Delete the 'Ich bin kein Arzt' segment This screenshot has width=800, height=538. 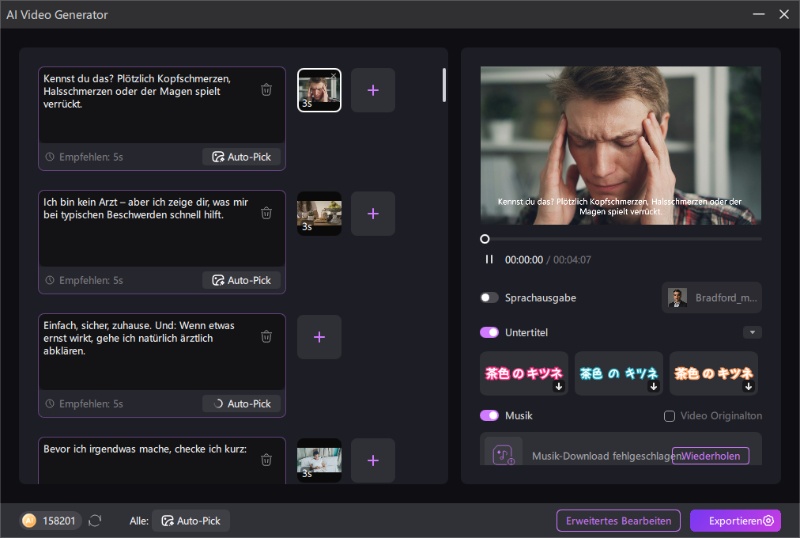tap(266, 213)
